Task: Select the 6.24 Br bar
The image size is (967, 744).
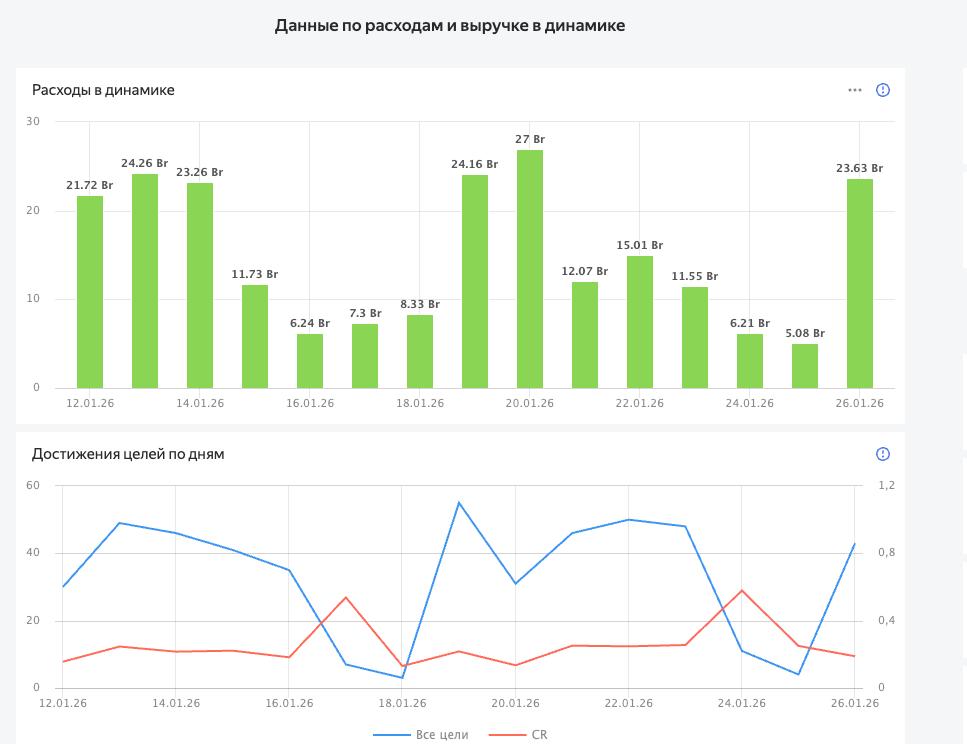Action: click(310, 361)
